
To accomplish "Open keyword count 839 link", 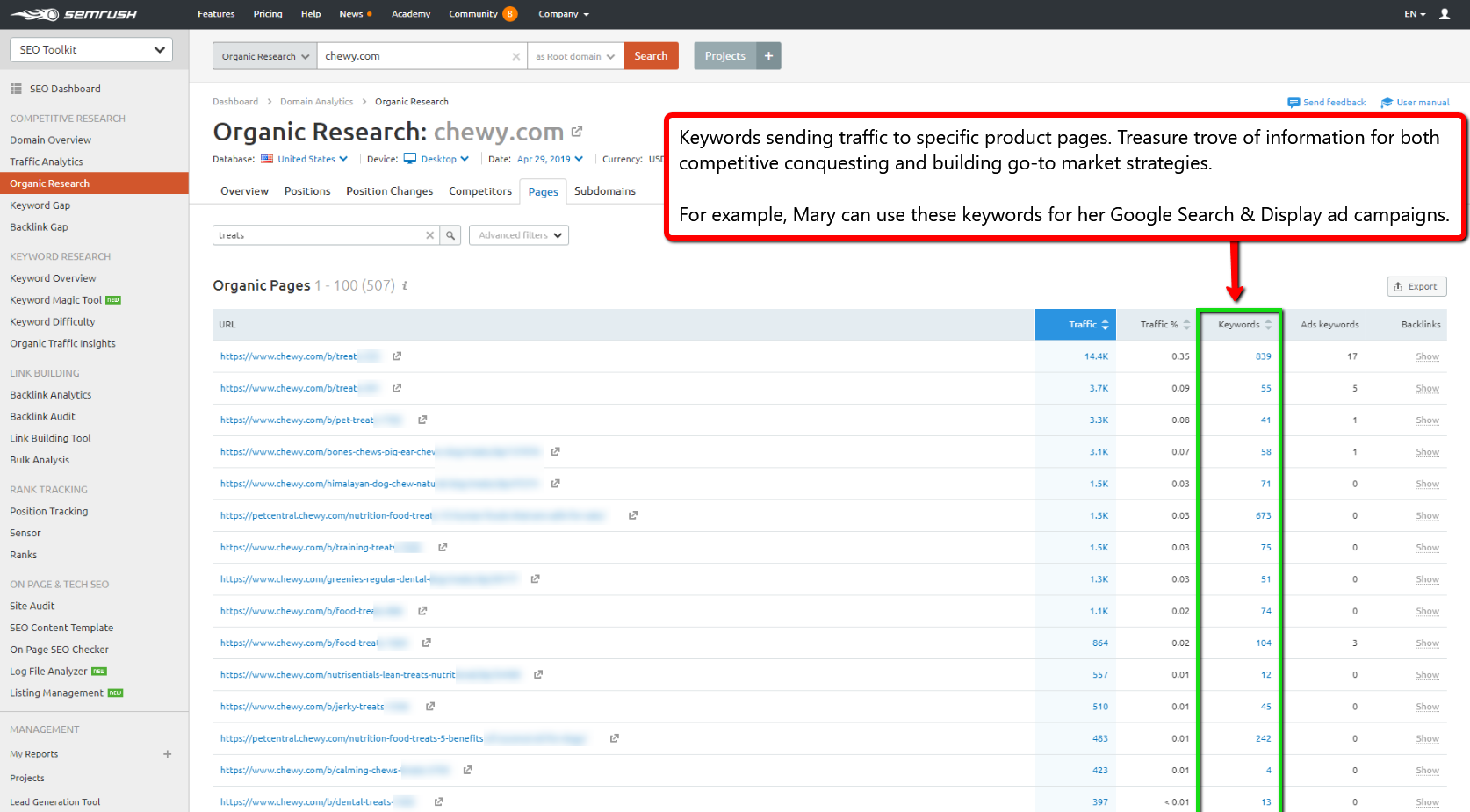I will tap(1263, 356).
